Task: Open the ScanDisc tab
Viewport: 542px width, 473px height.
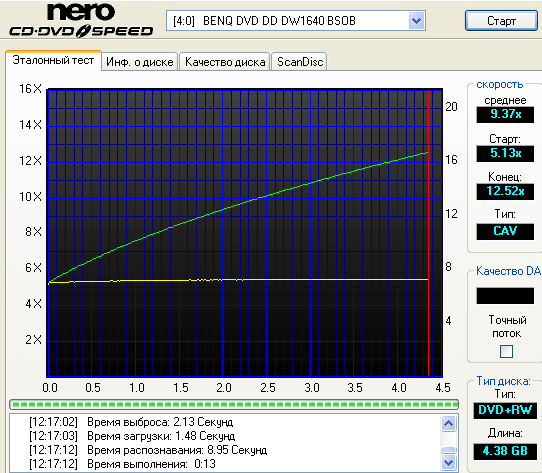Action: [300, 62]
